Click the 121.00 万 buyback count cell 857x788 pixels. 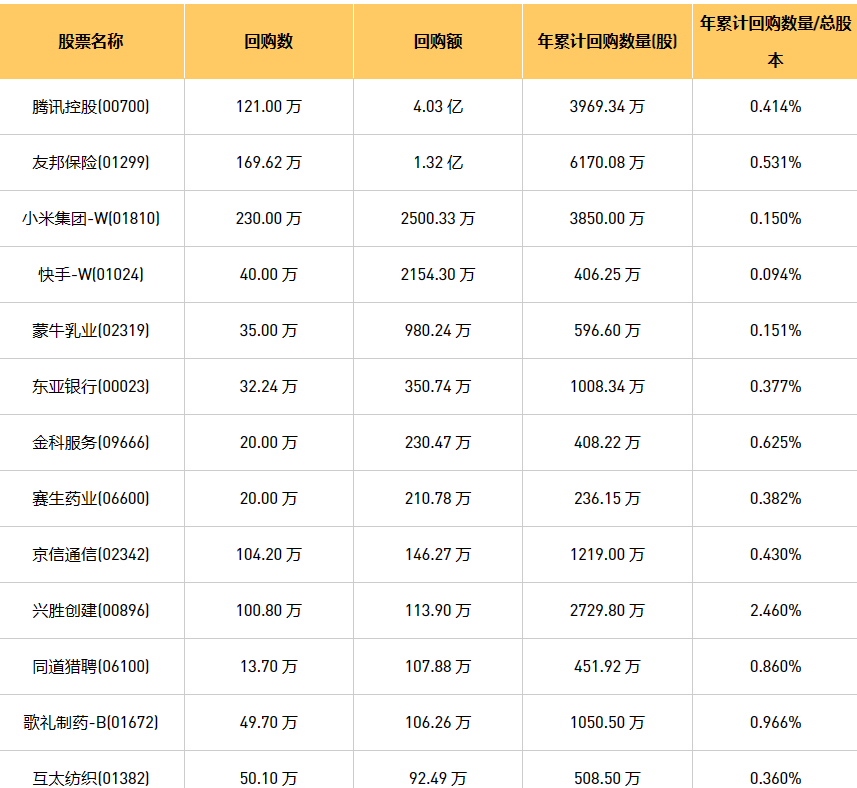[x=268, y=107]
